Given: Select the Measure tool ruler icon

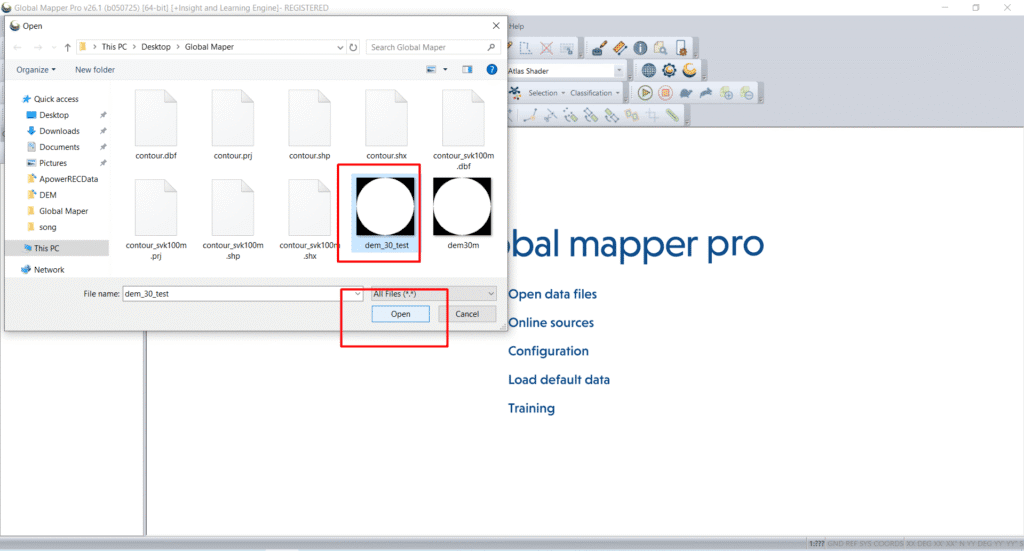Looking at the screenshot, I should click(620, 48).
